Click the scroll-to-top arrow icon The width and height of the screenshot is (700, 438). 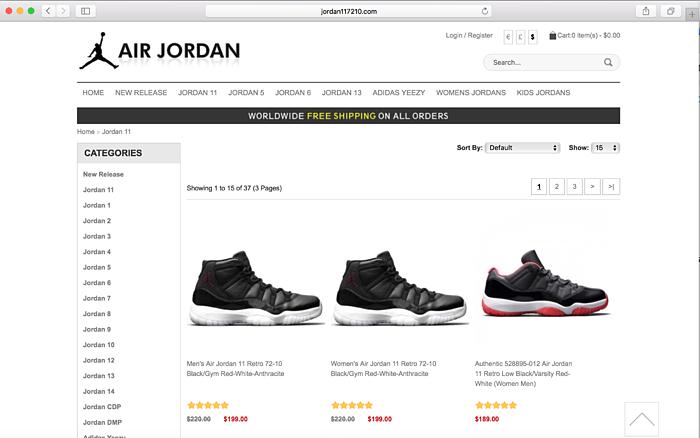pos(642,419)
